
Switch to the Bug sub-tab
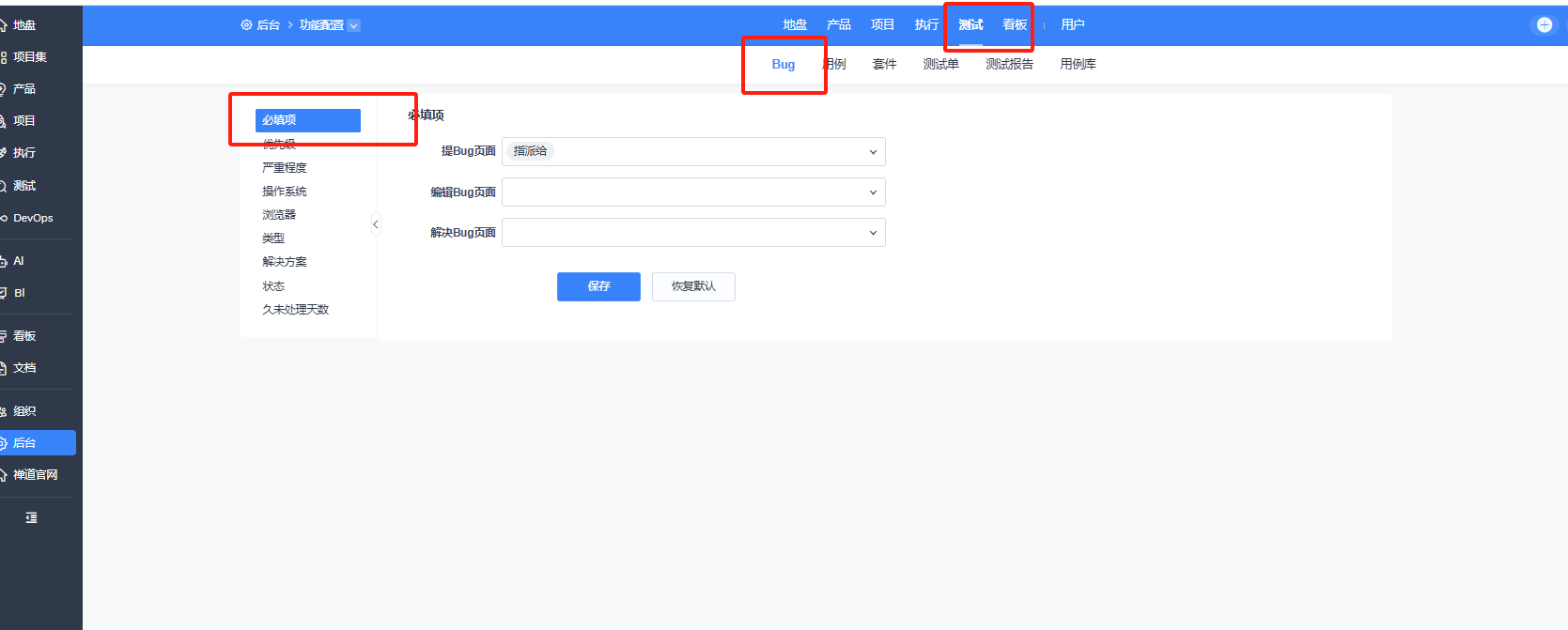(784, 65)
